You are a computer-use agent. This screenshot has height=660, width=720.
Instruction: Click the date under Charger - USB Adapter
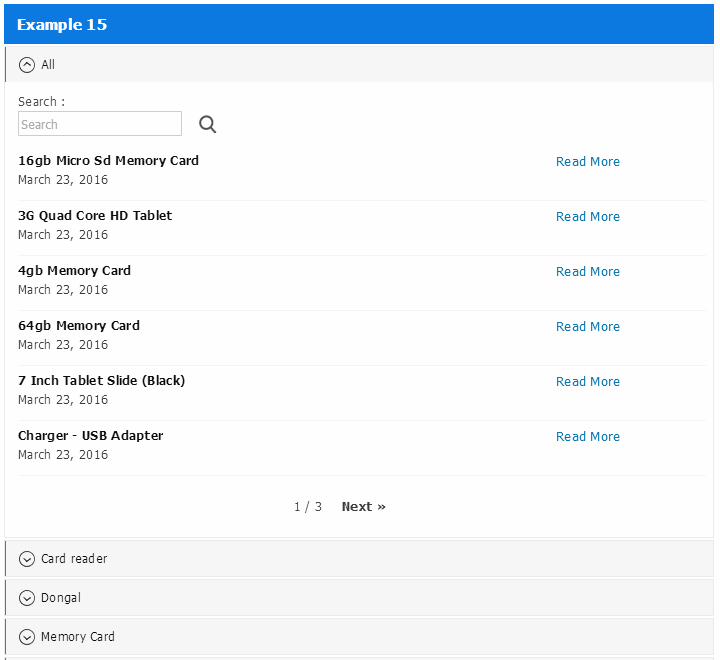63,455
